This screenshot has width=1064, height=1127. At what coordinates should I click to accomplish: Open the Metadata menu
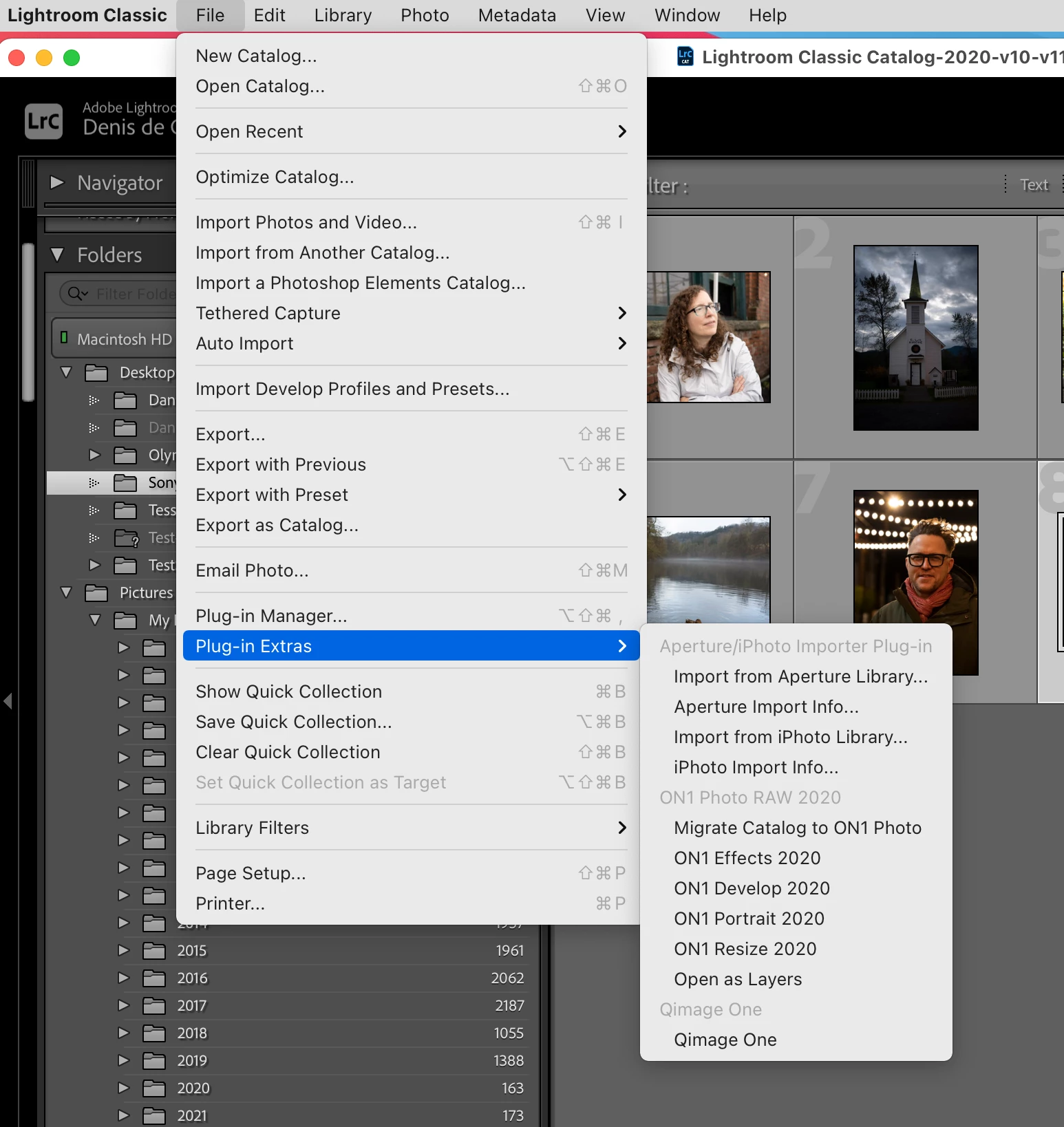517,15
